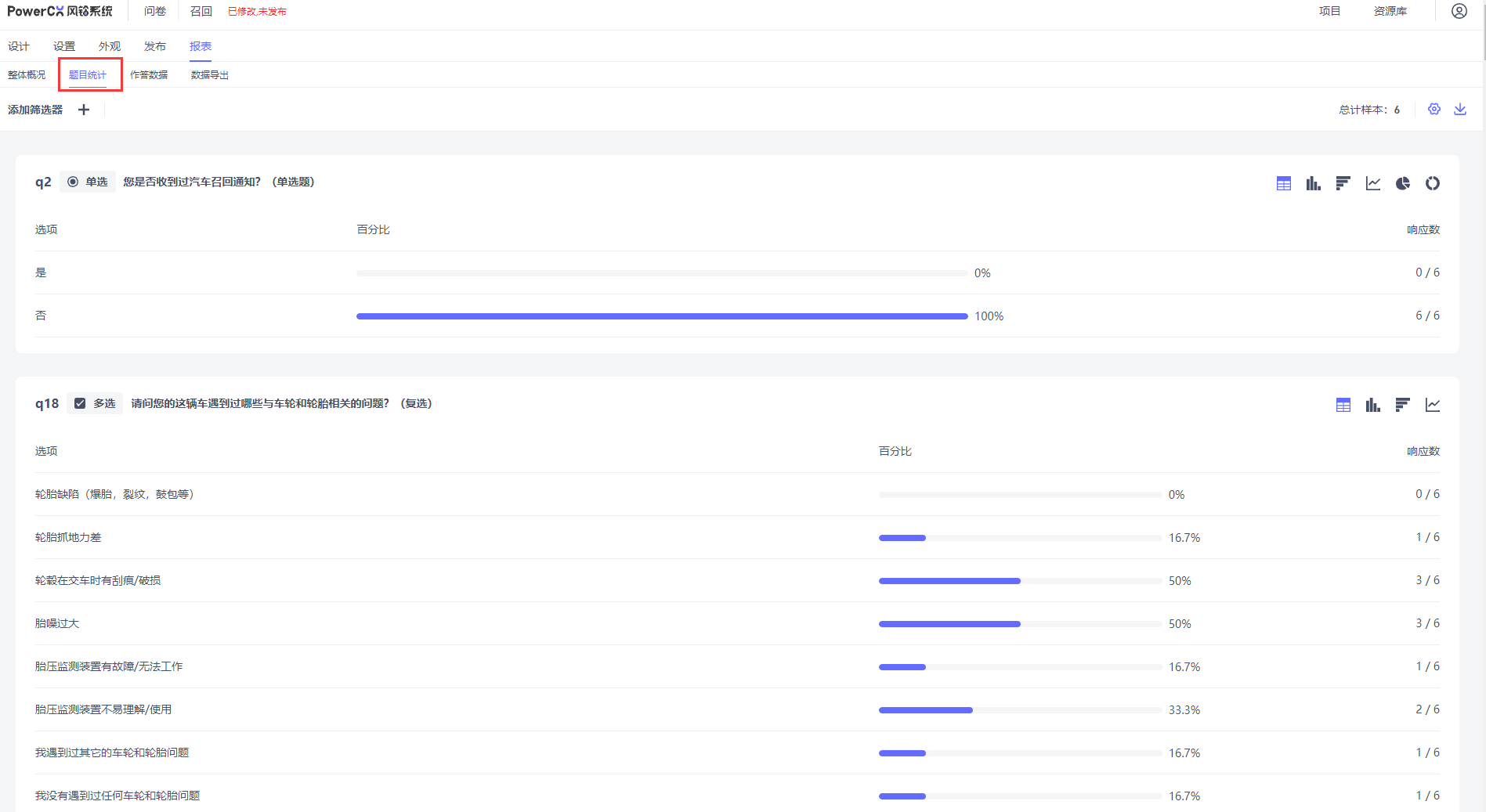Image resolution: width=1486 pixels, height=812 pixels.
Task: Open the 发布 section
Action: (x=155, y=46)
